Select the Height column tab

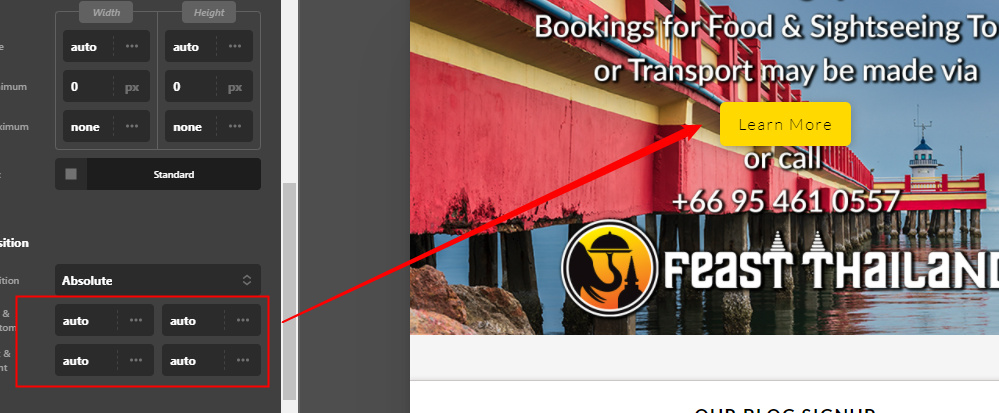[x=209, y=12]
